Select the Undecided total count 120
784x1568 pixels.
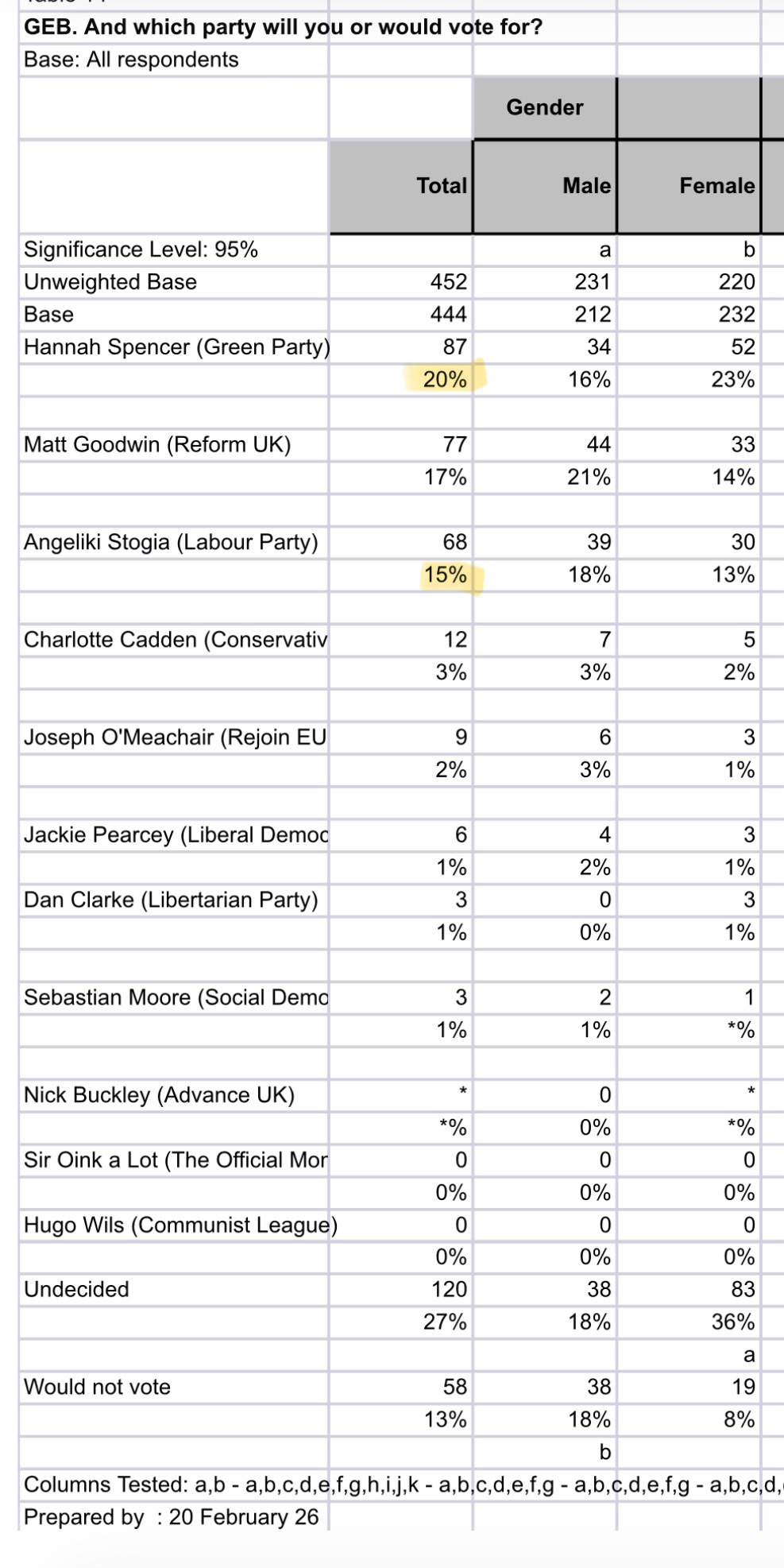[x=449, y=1289]
